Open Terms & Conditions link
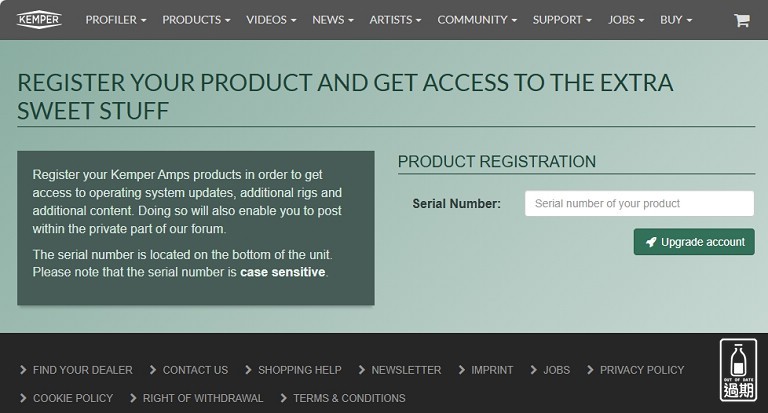This screenshot has width=768, height=413. [x=349, y=398]
